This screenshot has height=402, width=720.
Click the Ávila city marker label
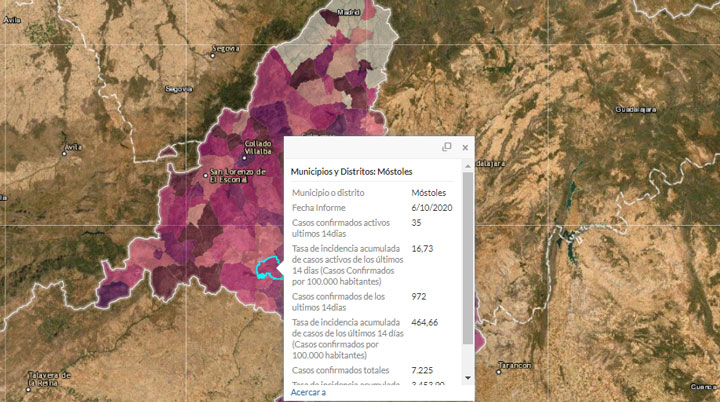(x=73, y=147)
